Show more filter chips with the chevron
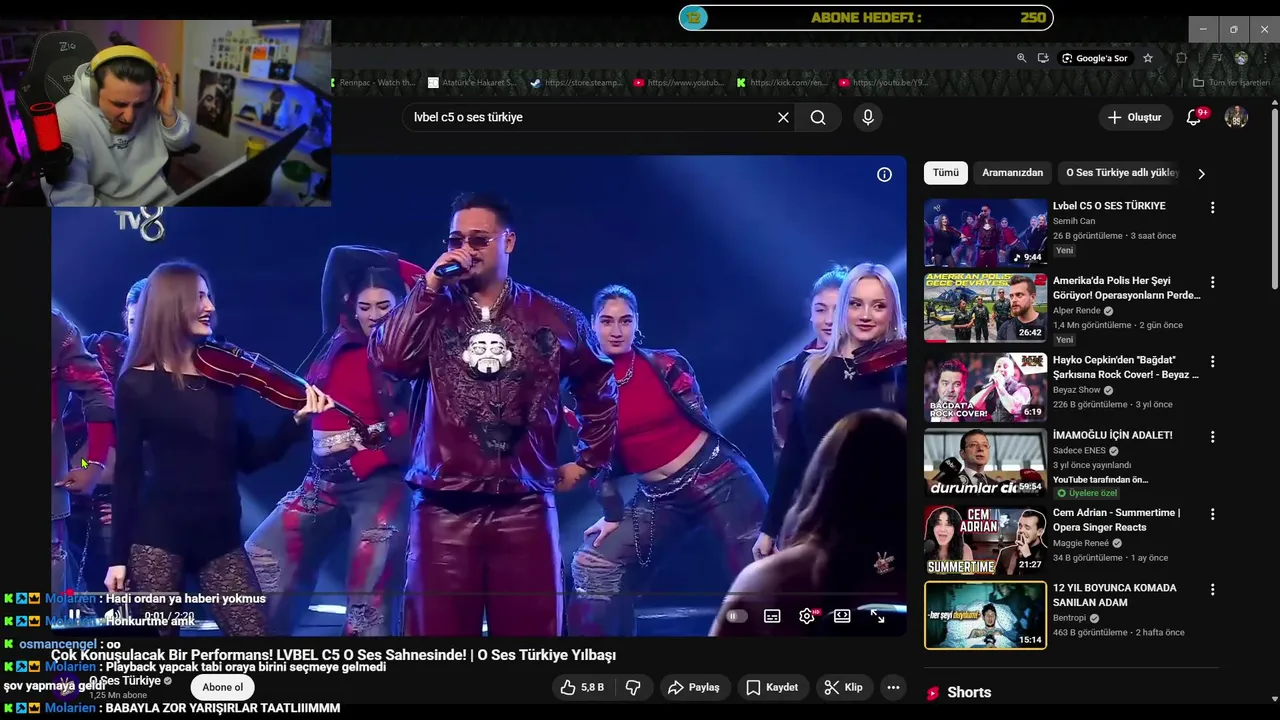 [x=1201, y=173]
